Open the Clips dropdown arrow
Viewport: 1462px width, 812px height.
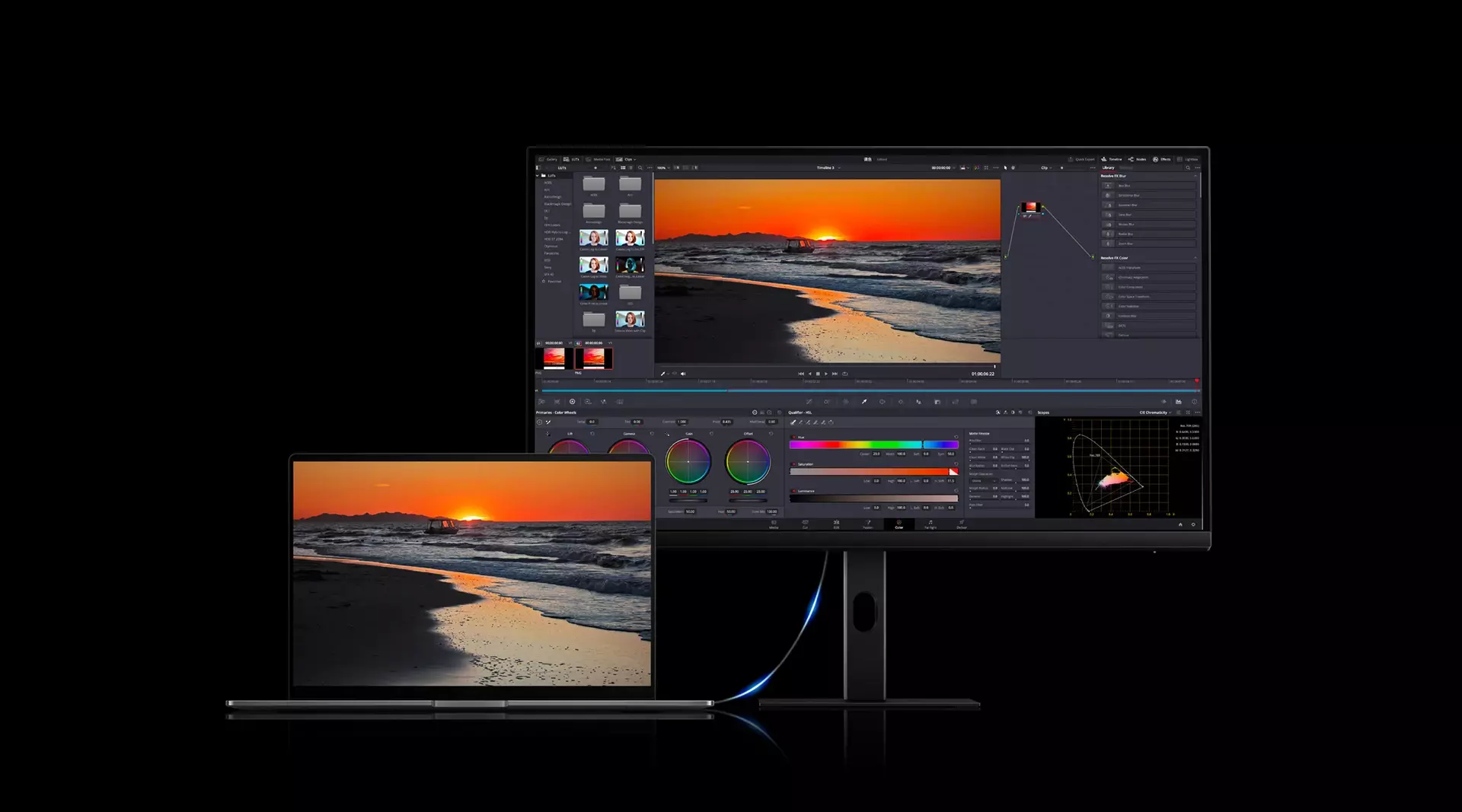point(635,159)
